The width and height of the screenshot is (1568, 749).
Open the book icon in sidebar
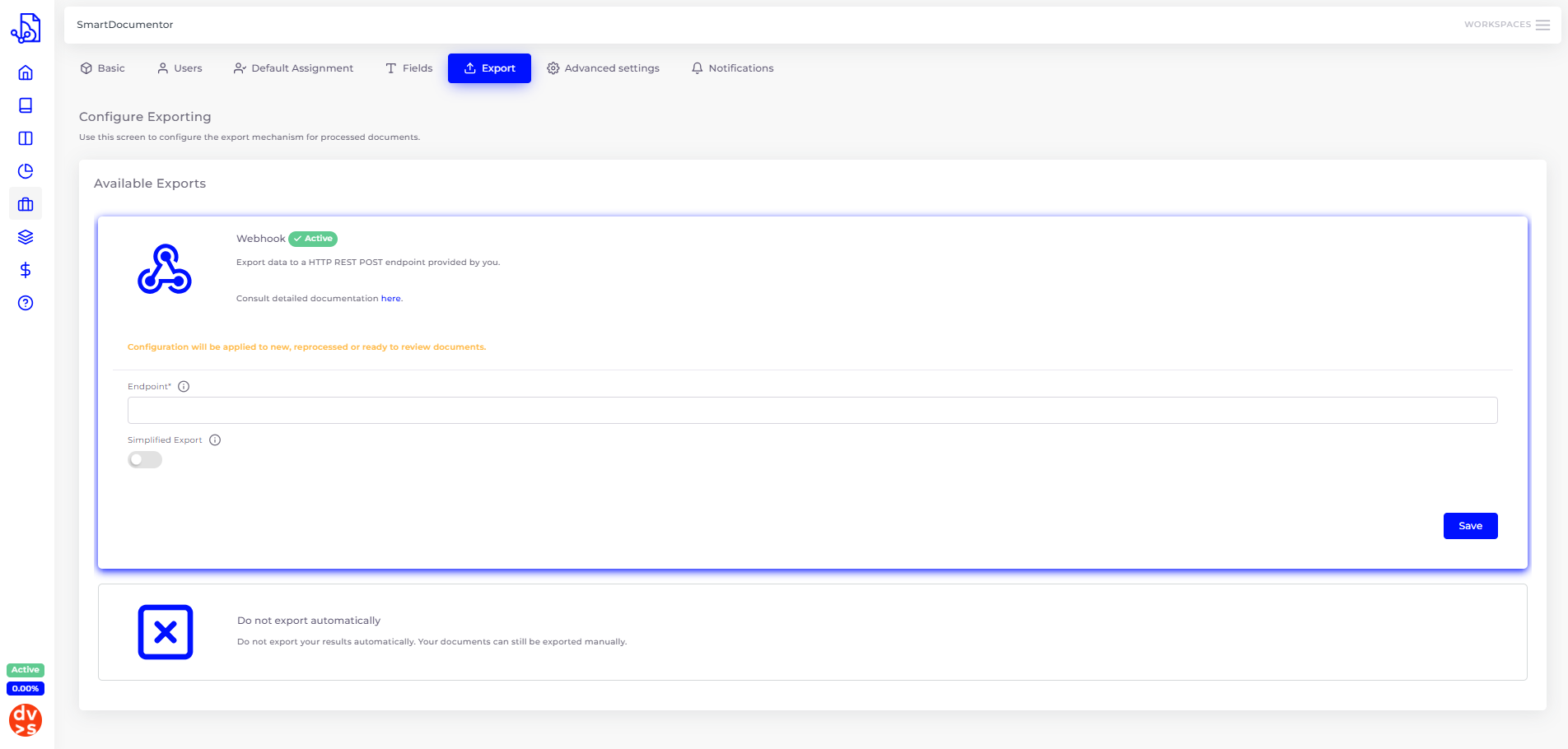click(x=26, y=105)
